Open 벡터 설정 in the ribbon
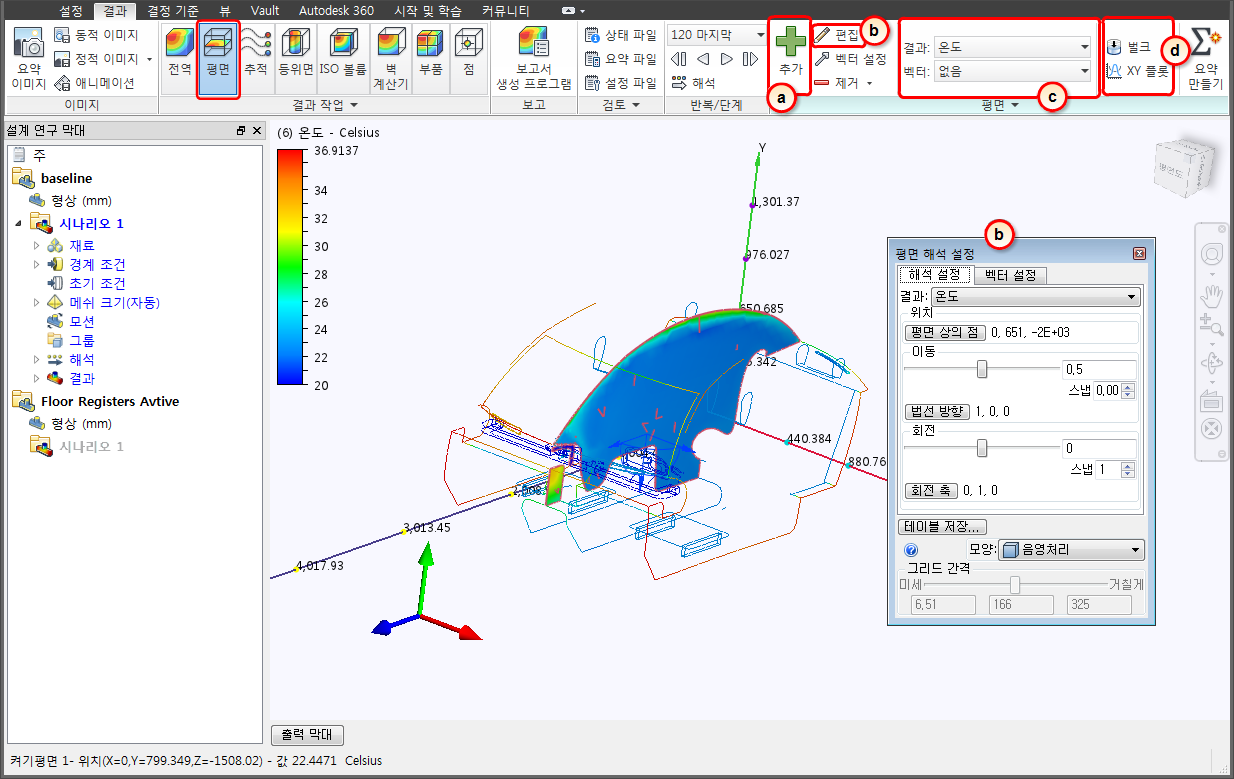 (x=850, y=59)
